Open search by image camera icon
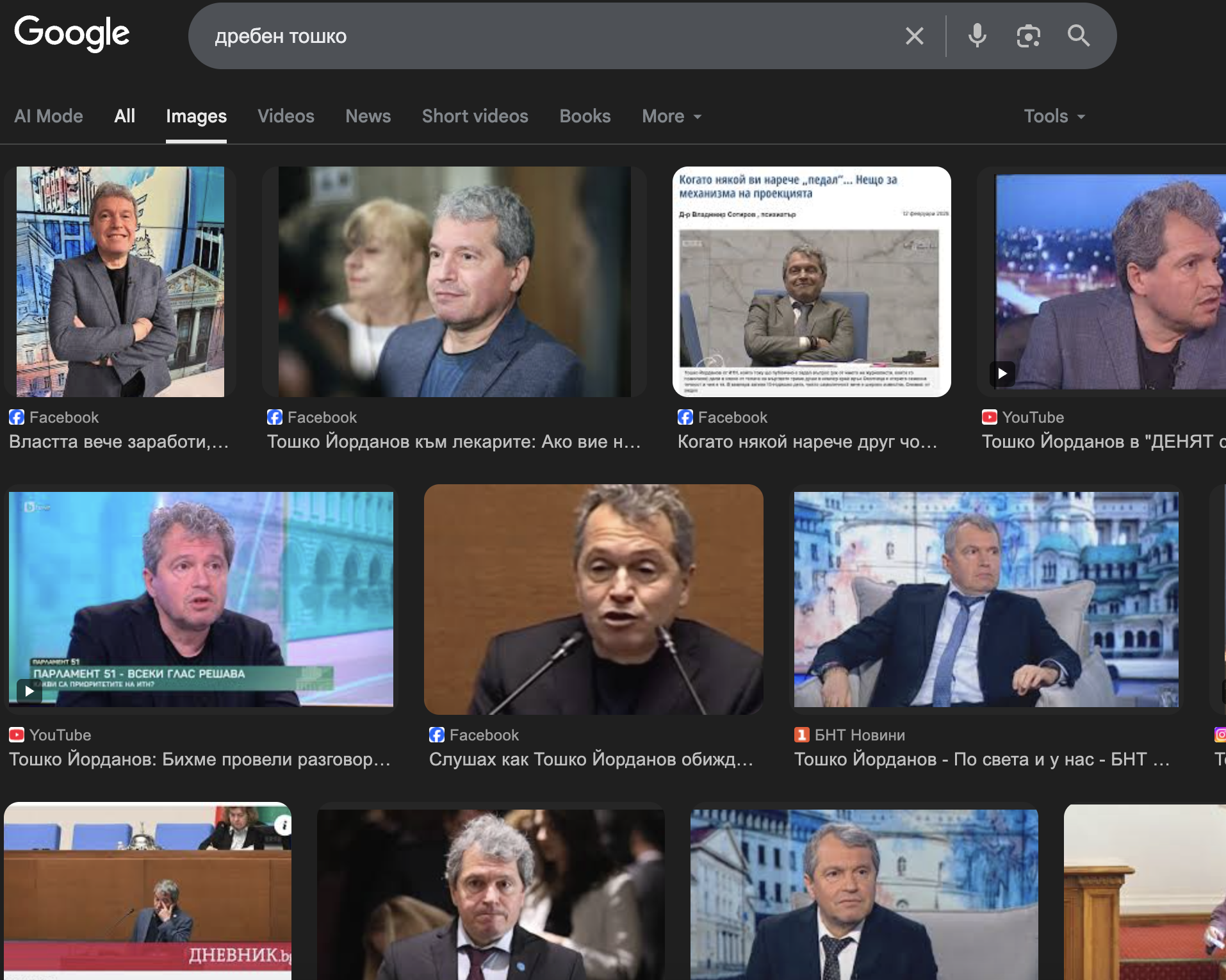This screenshot has height=980, width=1226. [1028, 36]
